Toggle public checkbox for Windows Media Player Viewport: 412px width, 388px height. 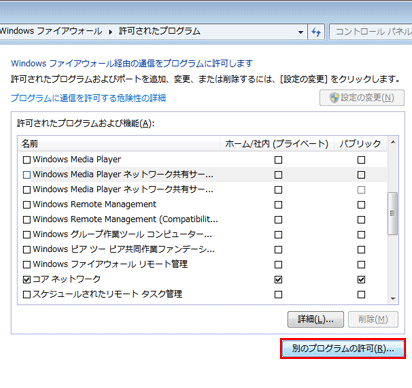click(361, 160)
